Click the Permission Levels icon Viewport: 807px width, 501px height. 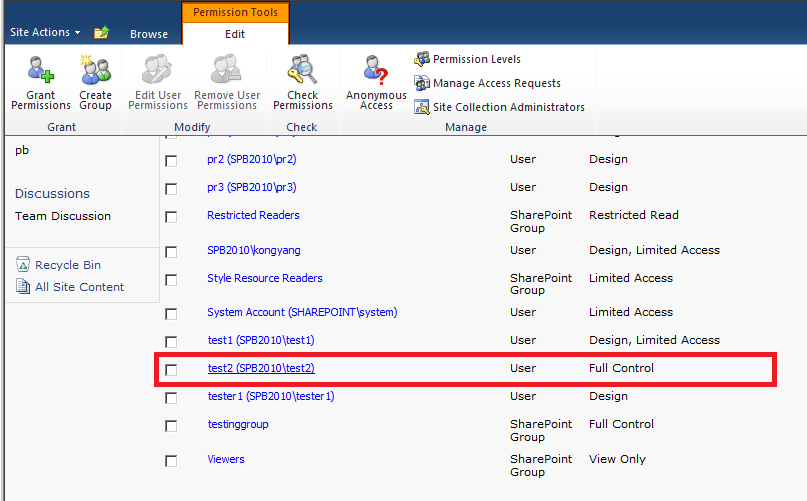point(422,59)
